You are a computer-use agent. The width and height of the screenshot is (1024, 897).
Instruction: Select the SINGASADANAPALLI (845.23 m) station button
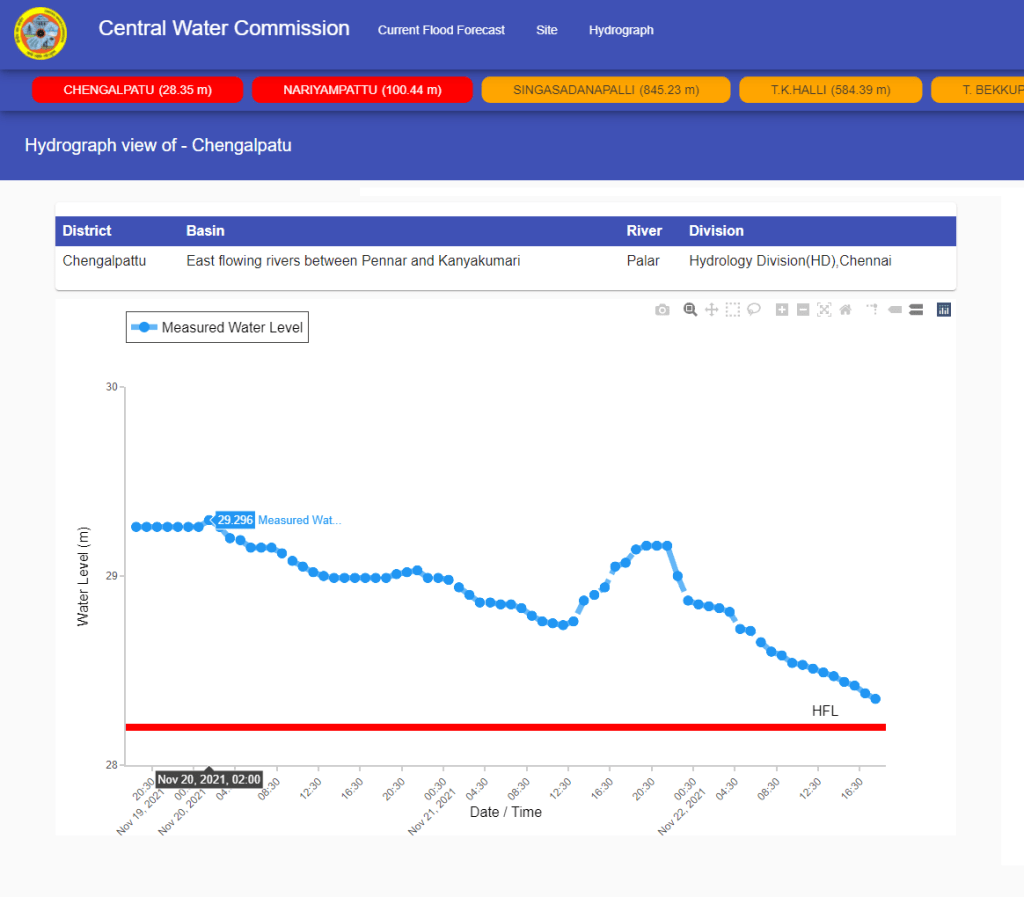coord(606,90)
